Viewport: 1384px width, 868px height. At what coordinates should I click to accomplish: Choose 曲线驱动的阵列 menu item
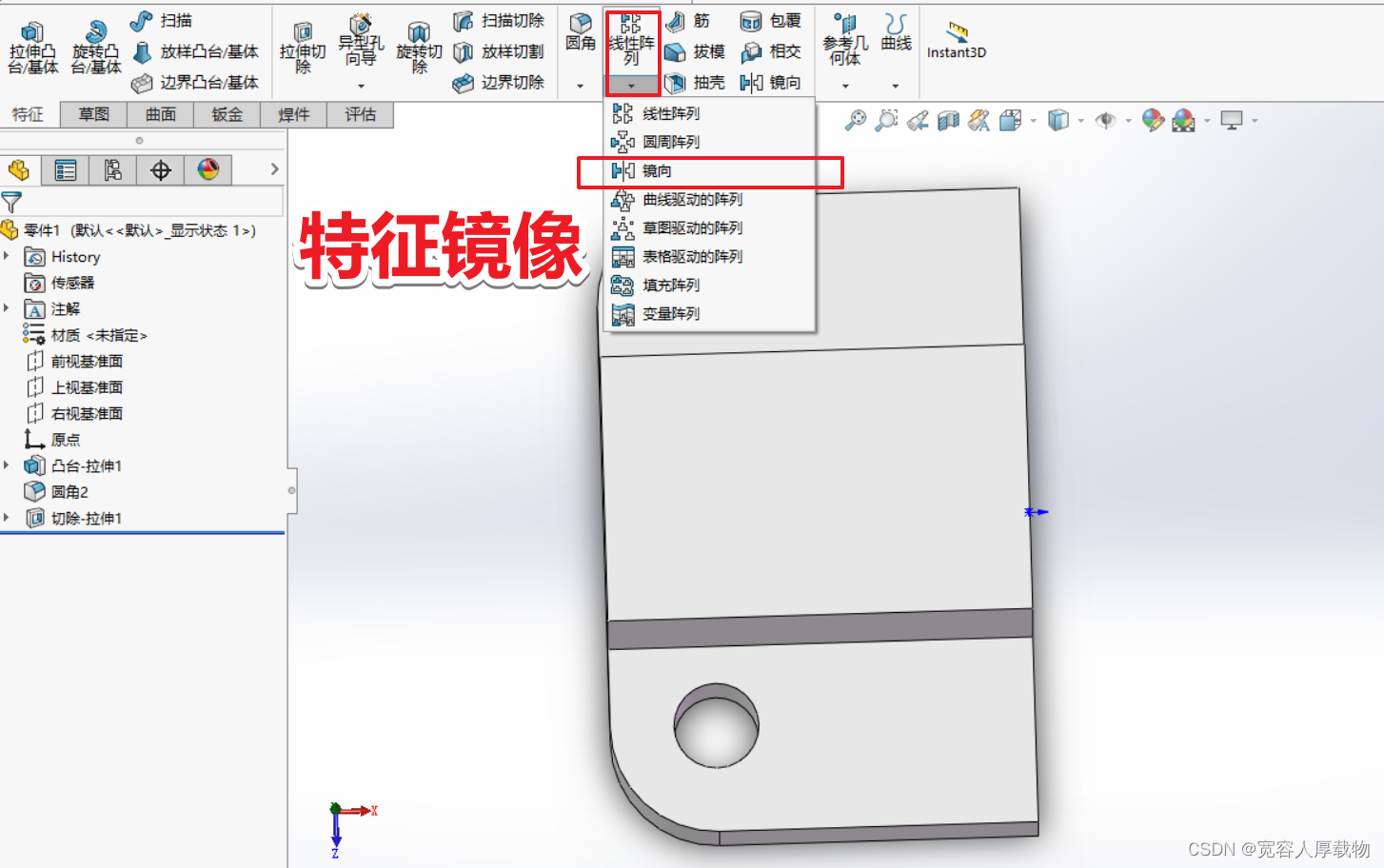point(709,199)
